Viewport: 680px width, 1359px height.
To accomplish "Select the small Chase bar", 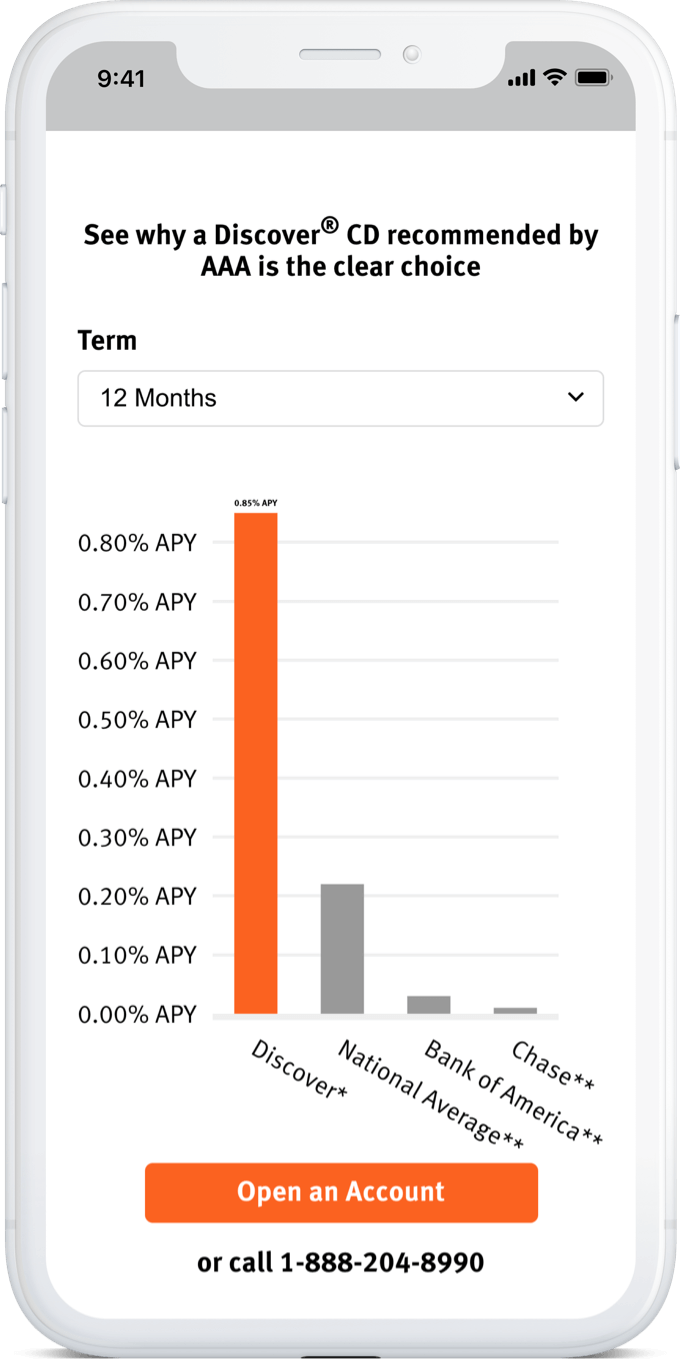I will (515, 1010).
